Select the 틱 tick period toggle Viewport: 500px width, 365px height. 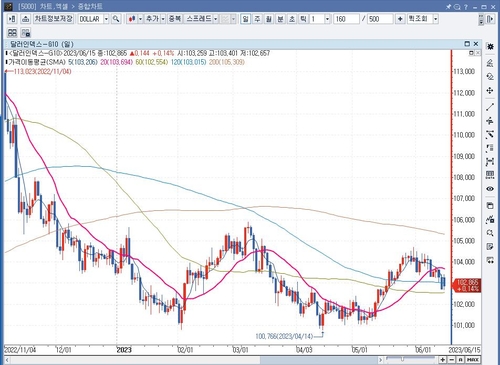click(303, 19)
